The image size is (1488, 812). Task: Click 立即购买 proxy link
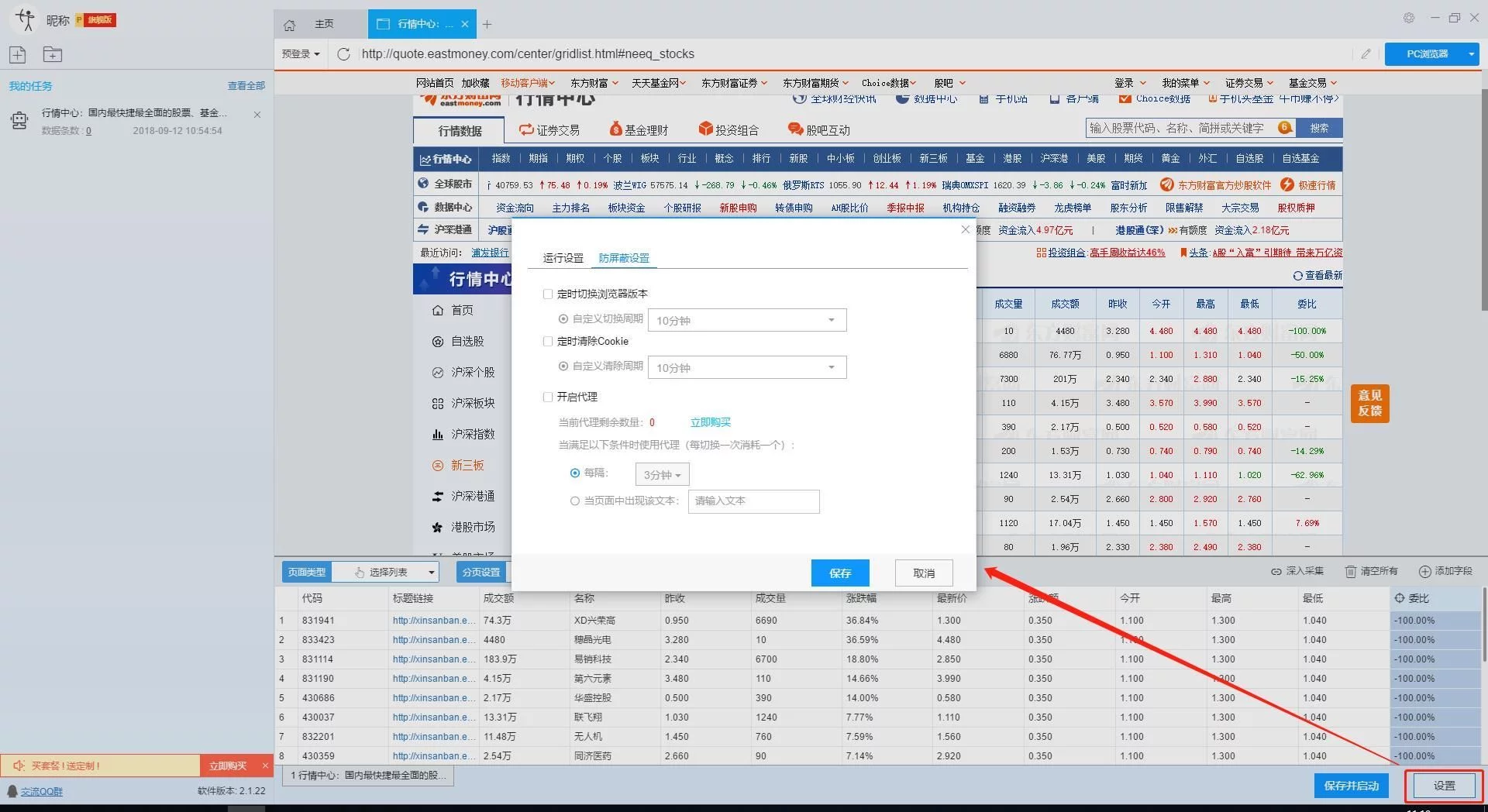pyautogui.click(x=711, y=422)
